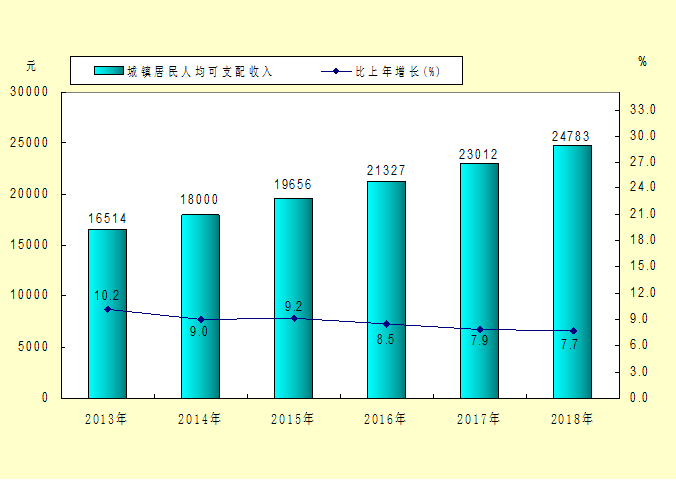Select the value label 24783

pyautogui.click(x=571, y=136)
